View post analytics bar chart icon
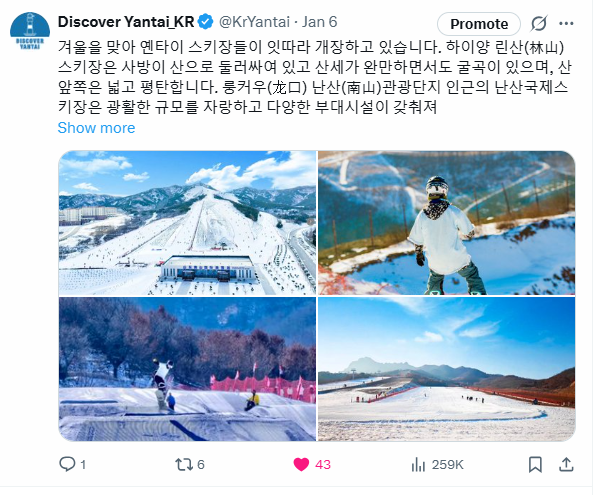The height and width of the screenshot is (495, 616). (x=418, y=465)
